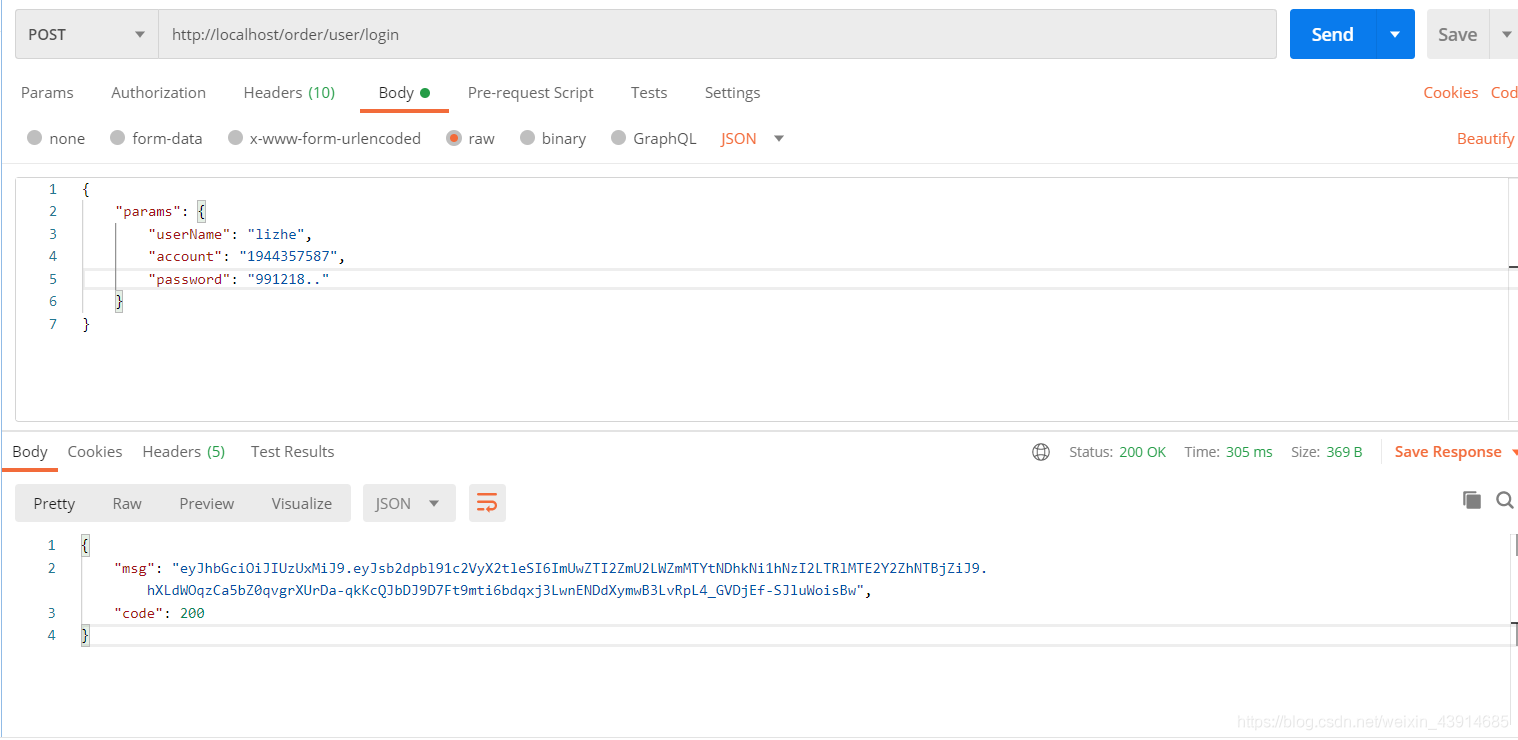Click the "userName": "lizhe" line
1518x740 pixels.
231,234
